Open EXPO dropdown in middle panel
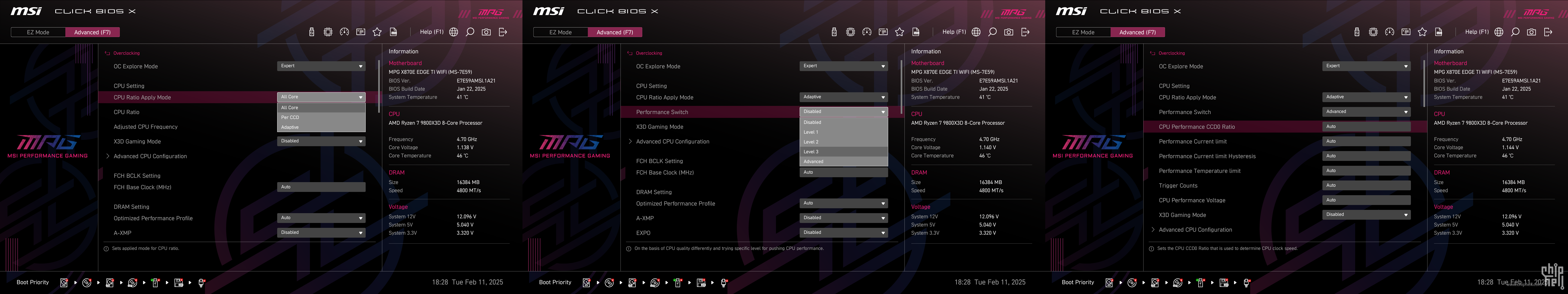Viewport: 1568px width, 294px height. coord(844,232)
